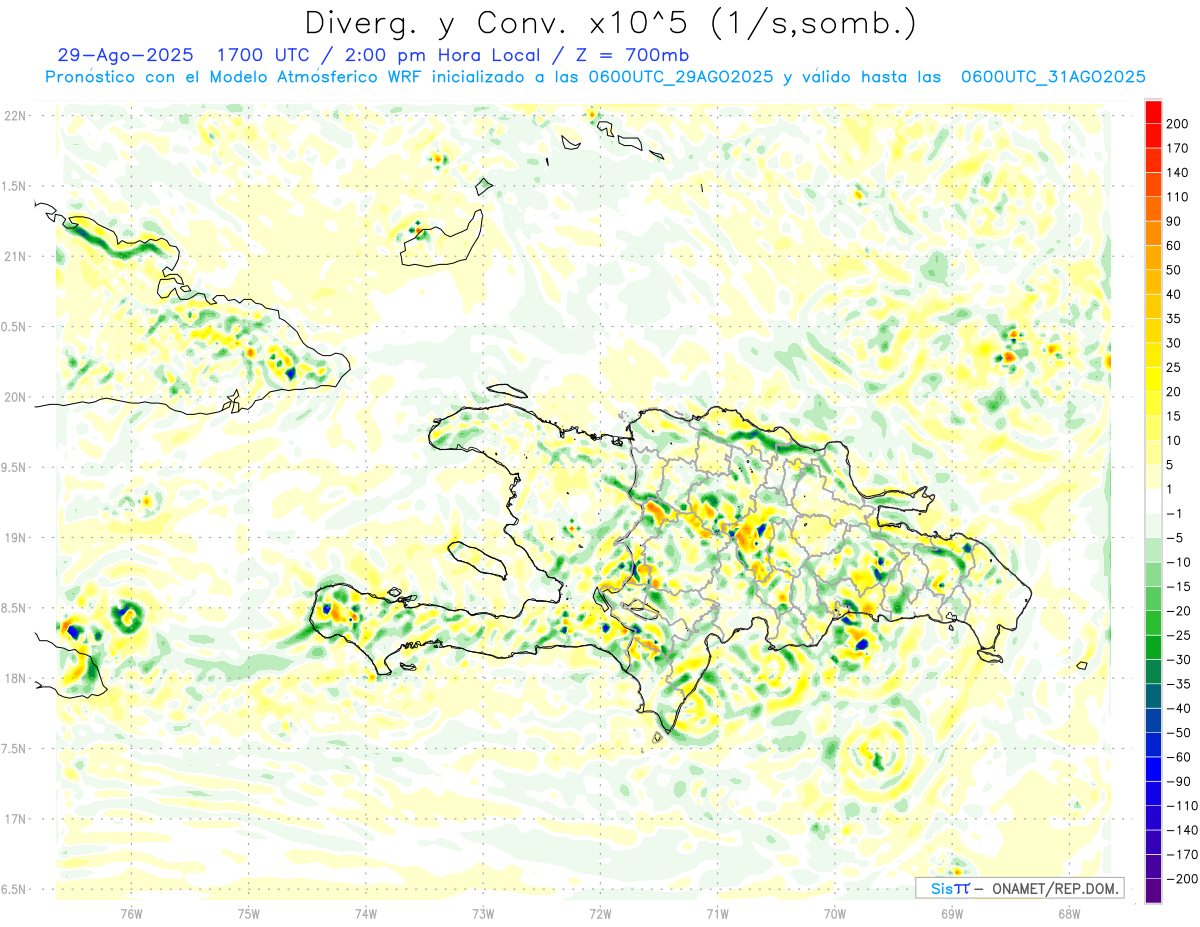Select the red top swatch of the color scale
Image resolution: width=1200 pixels, height=927 pixels.
click(1153, 113)
